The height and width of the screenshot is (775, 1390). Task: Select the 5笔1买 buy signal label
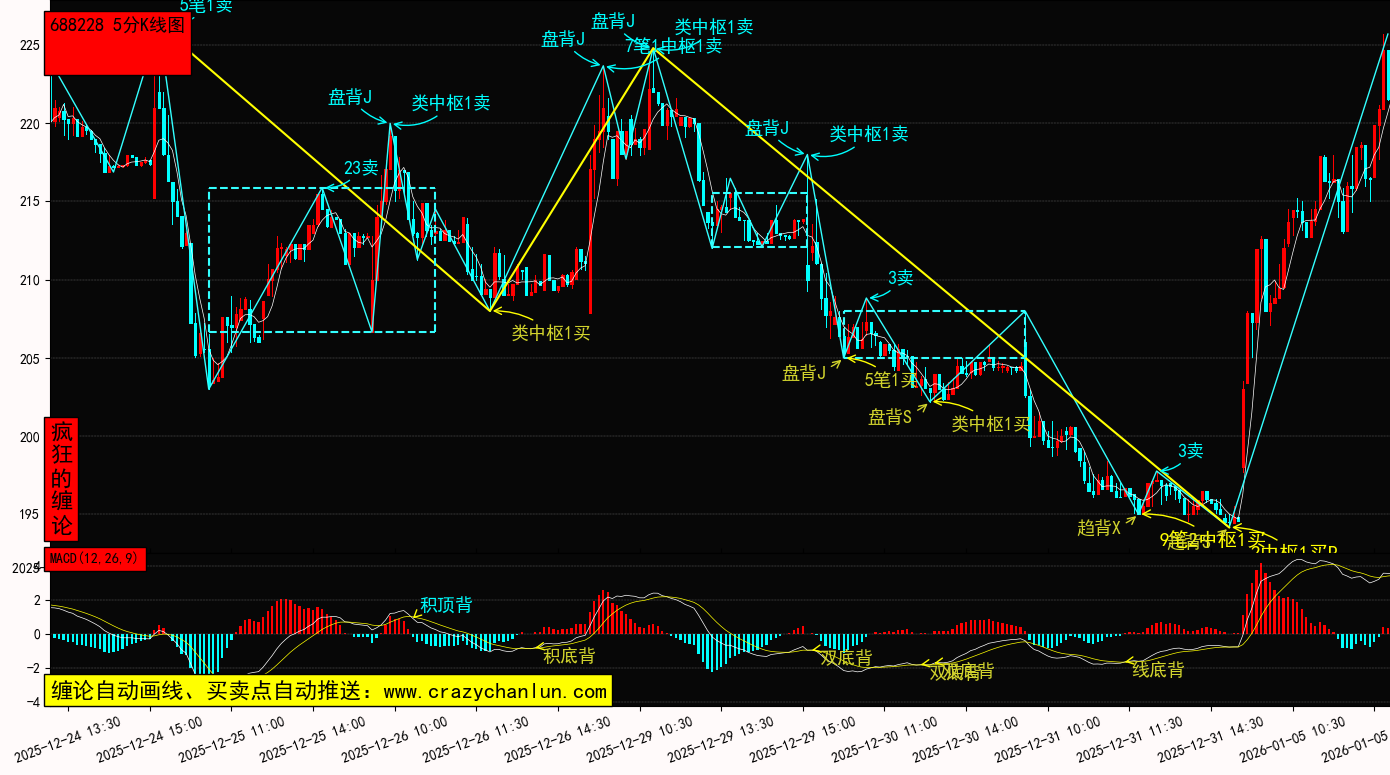click(890, 379)
